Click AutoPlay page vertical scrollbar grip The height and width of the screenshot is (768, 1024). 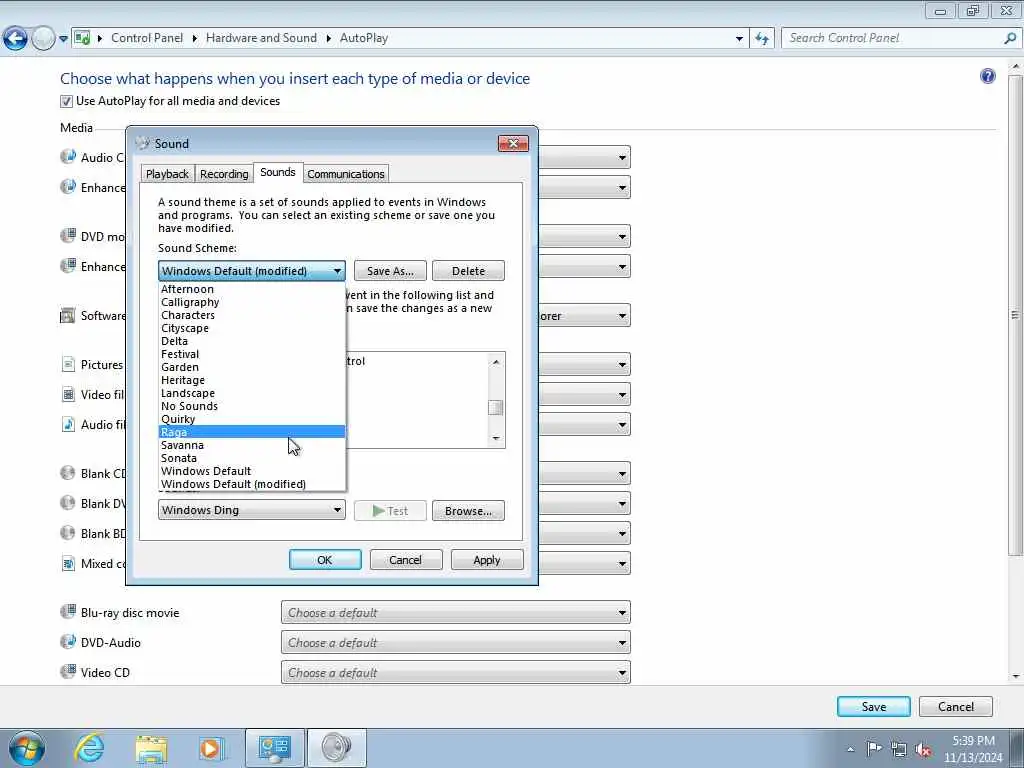pos(1015,315)
